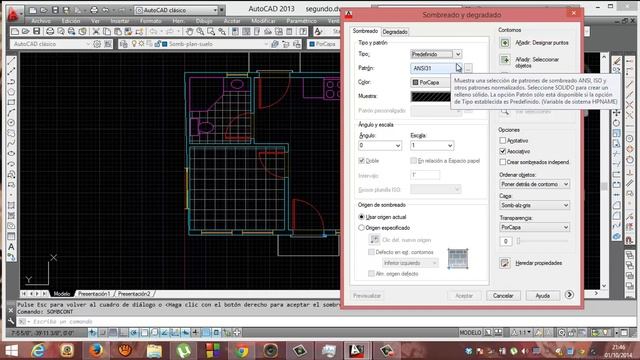Select Origen especificado radio button

click(x=361, y=228)
